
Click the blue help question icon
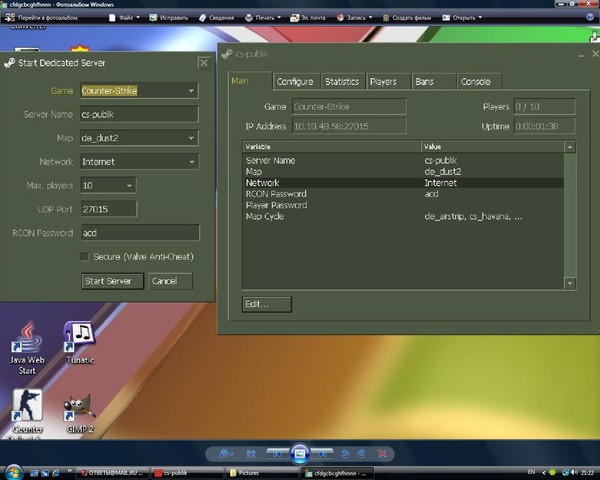point(590,17)
